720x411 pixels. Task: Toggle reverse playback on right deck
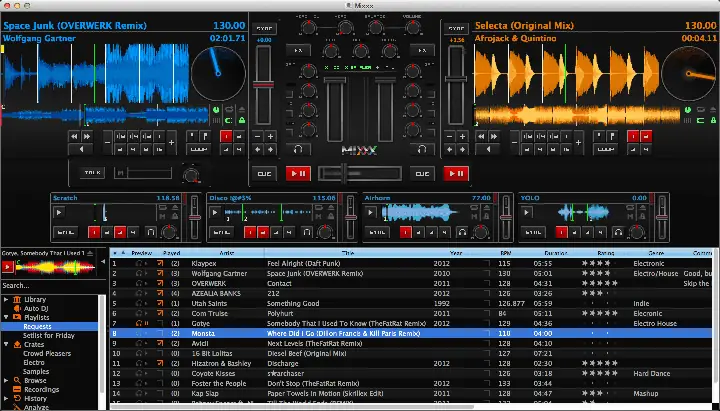coord(488,149)
